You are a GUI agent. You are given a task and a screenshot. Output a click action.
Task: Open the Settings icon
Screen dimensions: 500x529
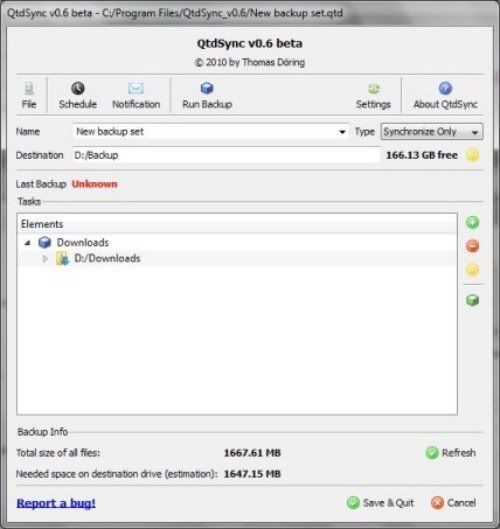(x=373, y=89)
